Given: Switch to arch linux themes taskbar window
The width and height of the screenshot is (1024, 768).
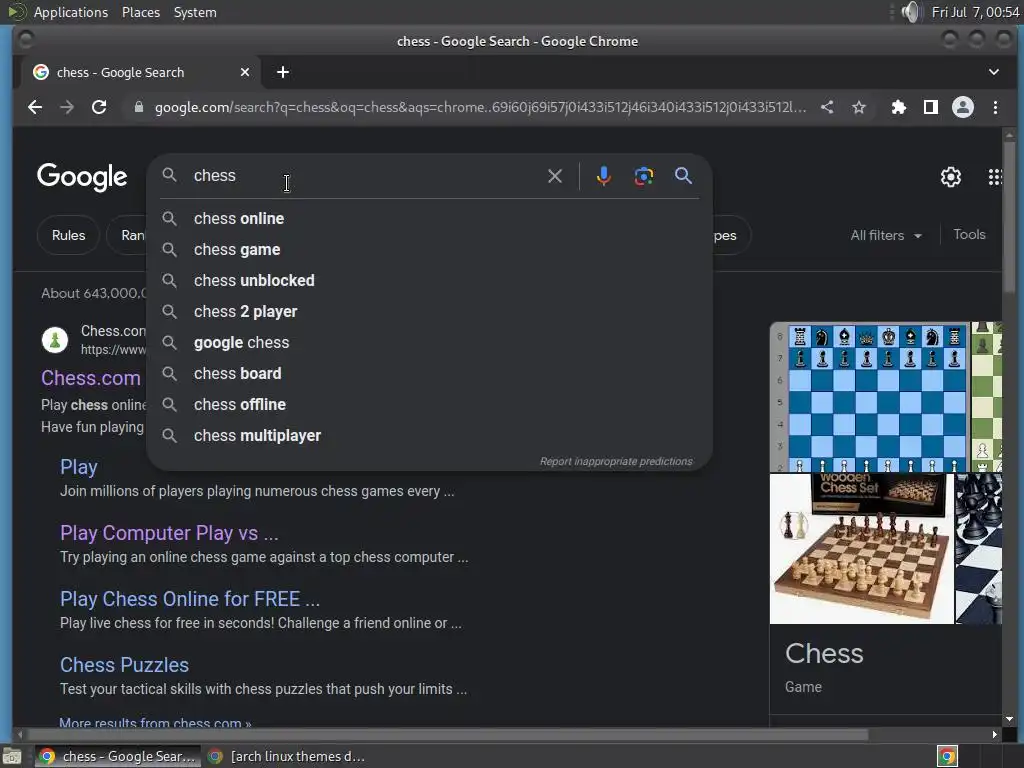Looking at the screenshot, I should click(x=287, y=756).
